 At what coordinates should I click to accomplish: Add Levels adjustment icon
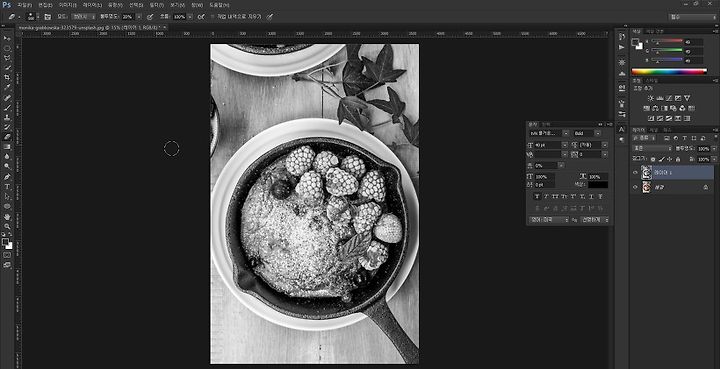click(660, 98)
